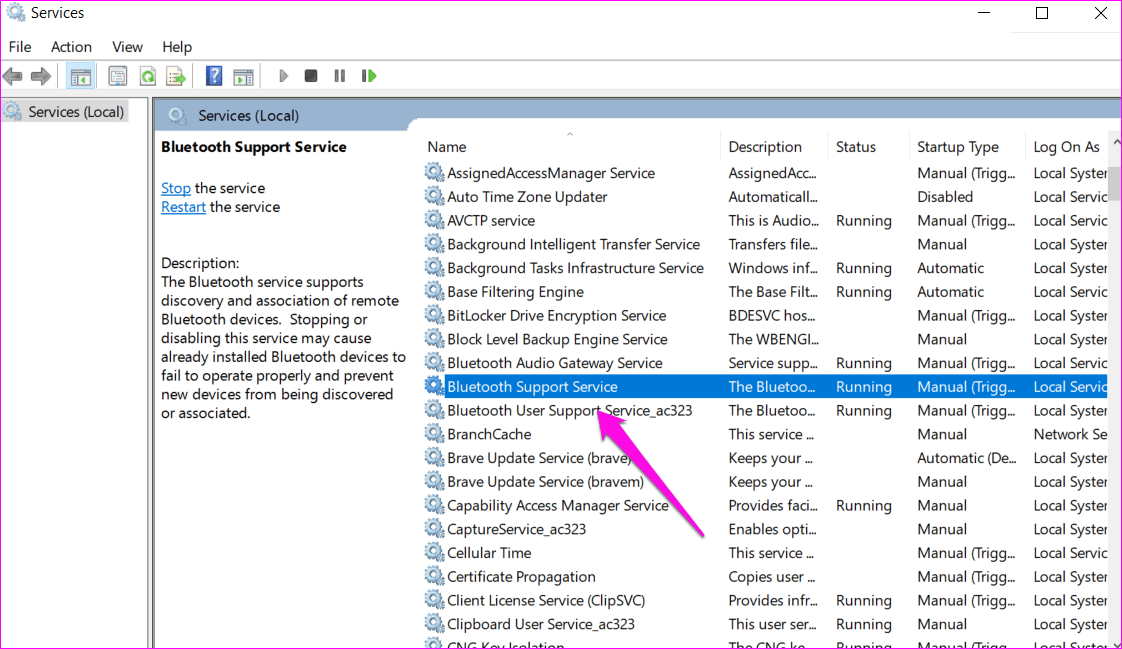This screenshot has width=1122, height=649.
Task: Click the Restart Service icon in toolbar
Action: tap(369, 76)
